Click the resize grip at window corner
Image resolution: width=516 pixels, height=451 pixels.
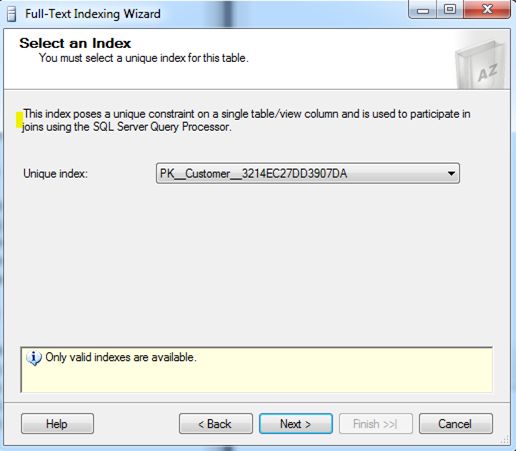click(x=504, y=440)
